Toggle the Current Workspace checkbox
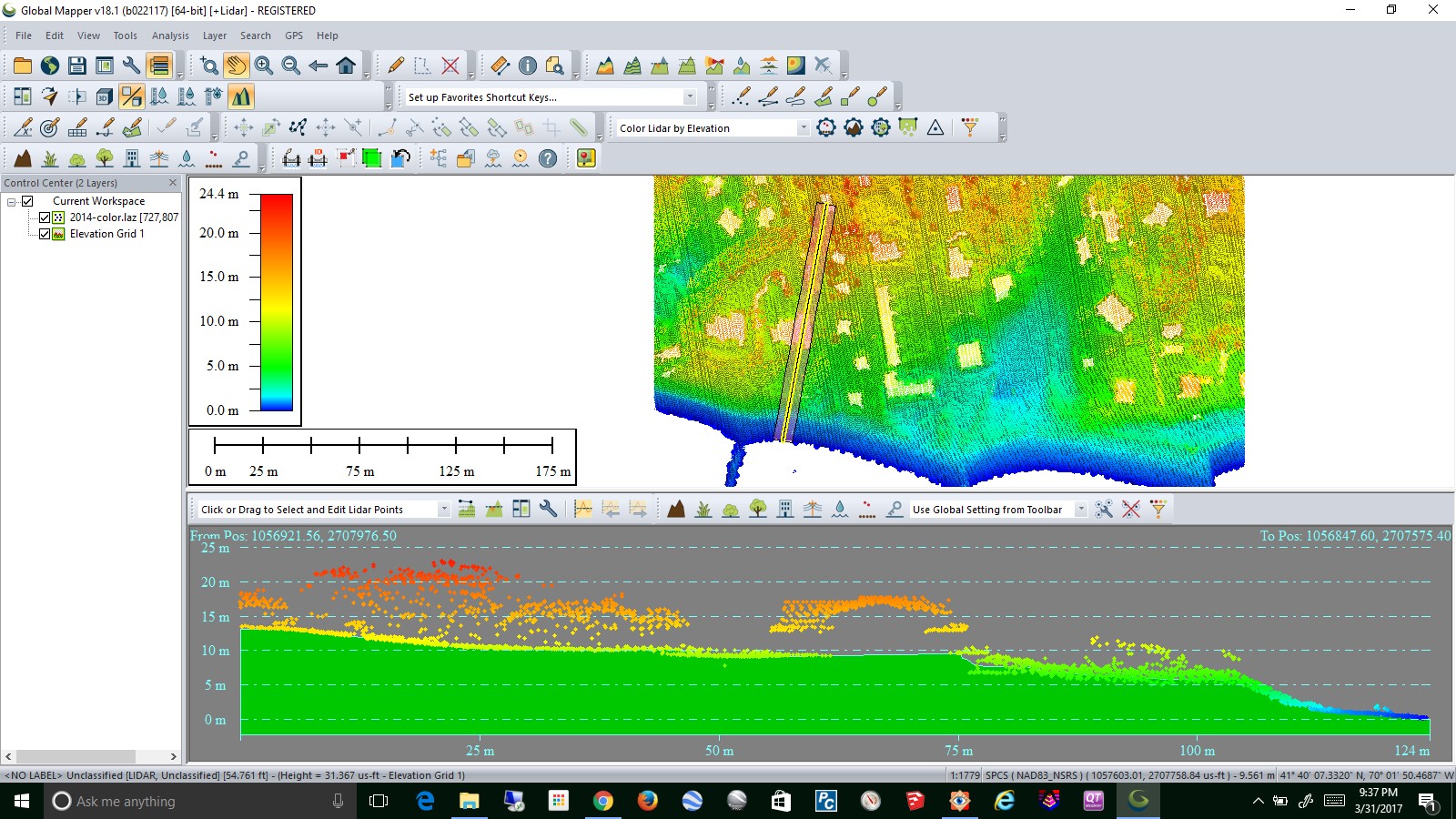 (x=27, y=201)
